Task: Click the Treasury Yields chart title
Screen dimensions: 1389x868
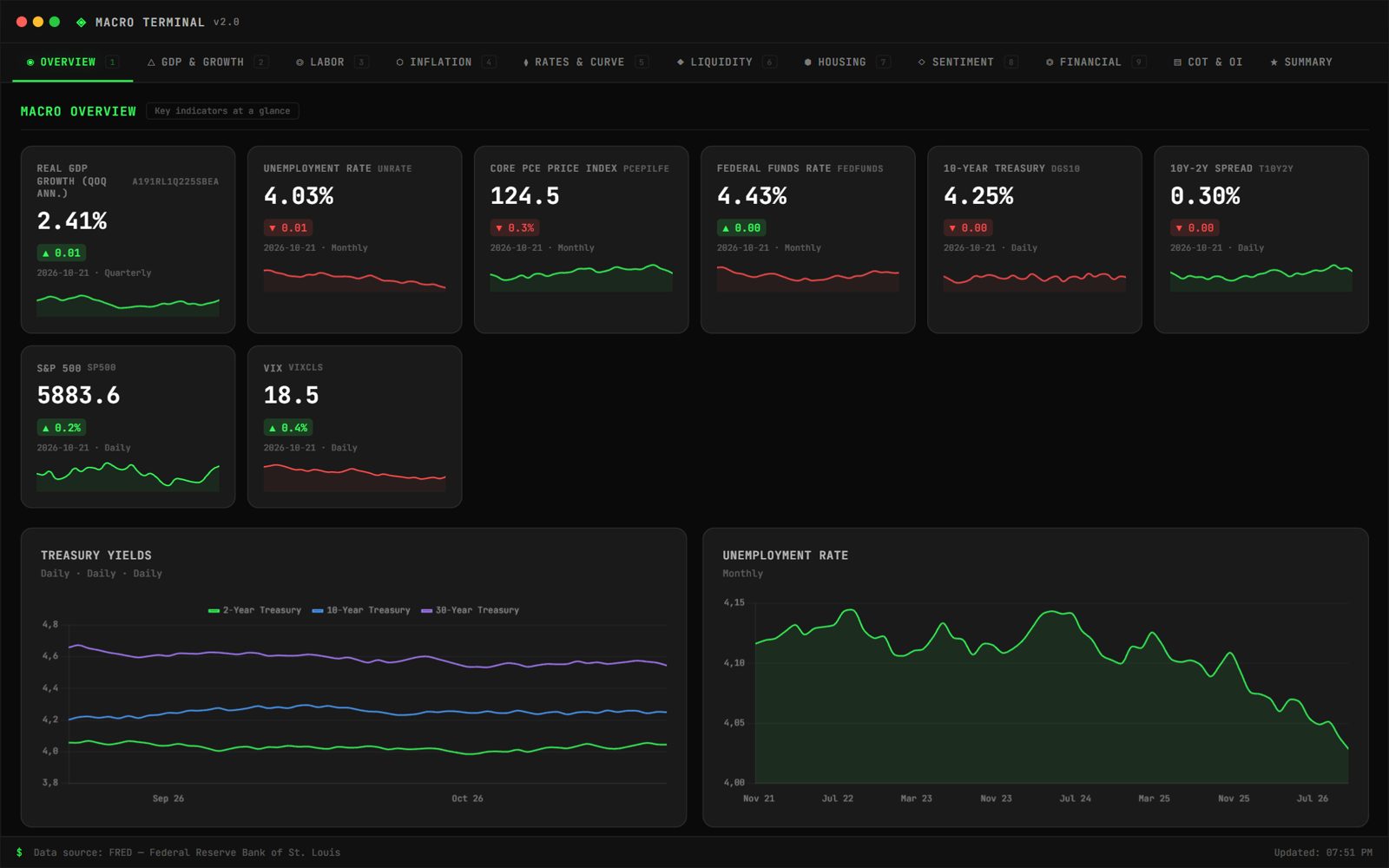Action: point(96,556)
